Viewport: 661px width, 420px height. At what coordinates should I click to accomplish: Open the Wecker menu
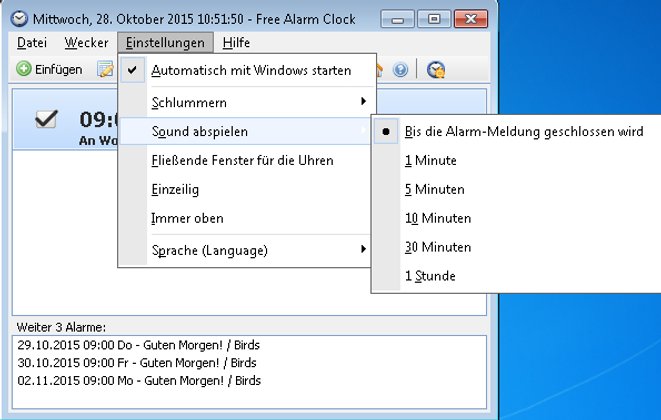coord(86,43)
